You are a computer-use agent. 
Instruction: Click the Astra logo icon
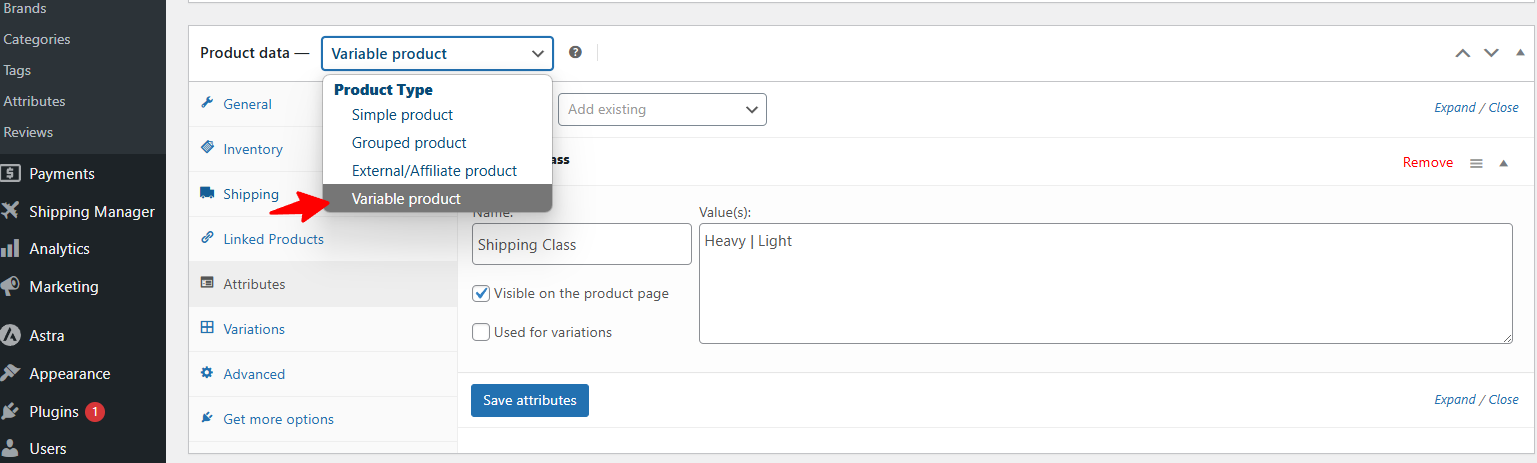[10, 336]
